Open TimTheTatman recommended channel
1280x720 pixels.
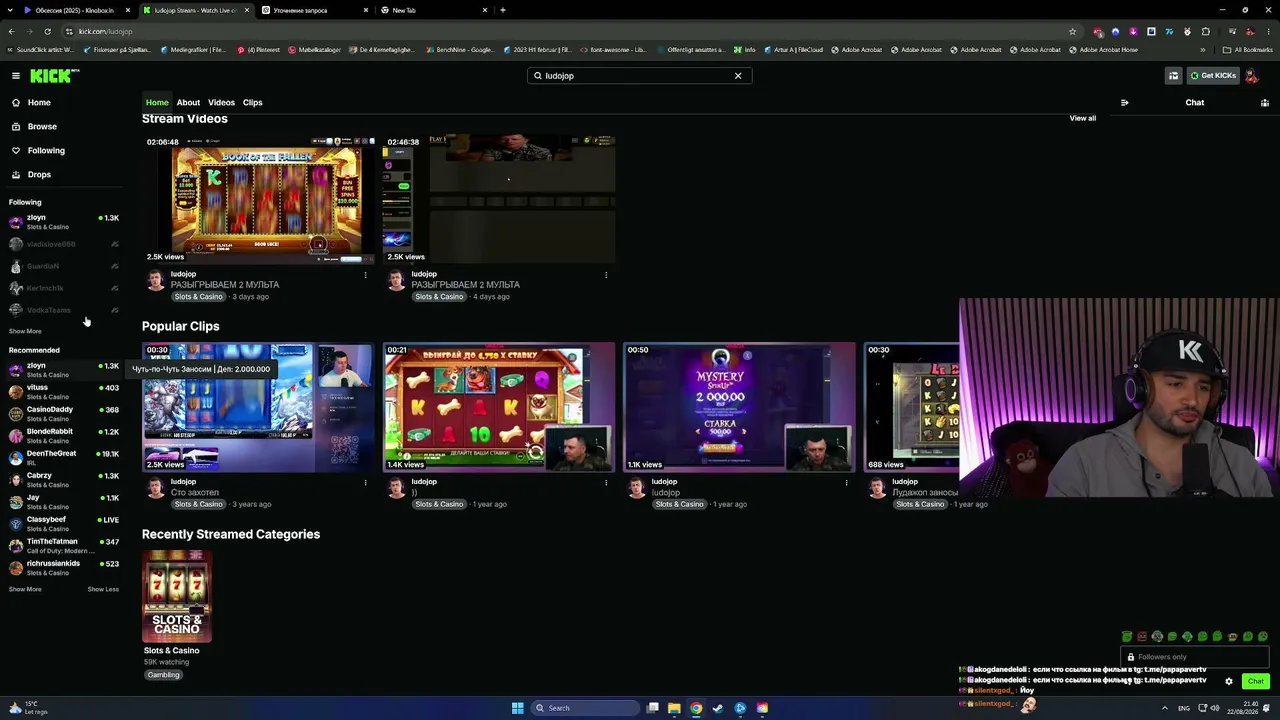pos(64,546)
